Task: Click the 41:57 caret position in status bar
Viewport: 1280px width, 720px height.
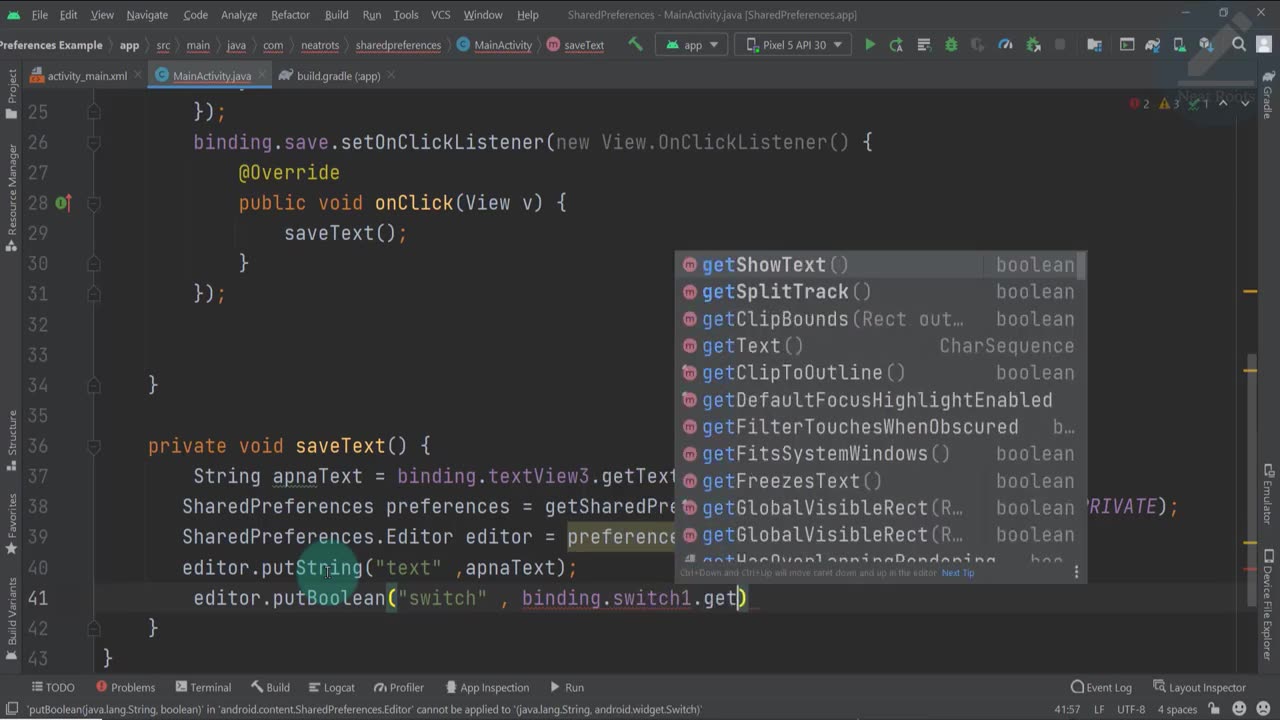Action: pyautogui.click(x=1066, y=710)
